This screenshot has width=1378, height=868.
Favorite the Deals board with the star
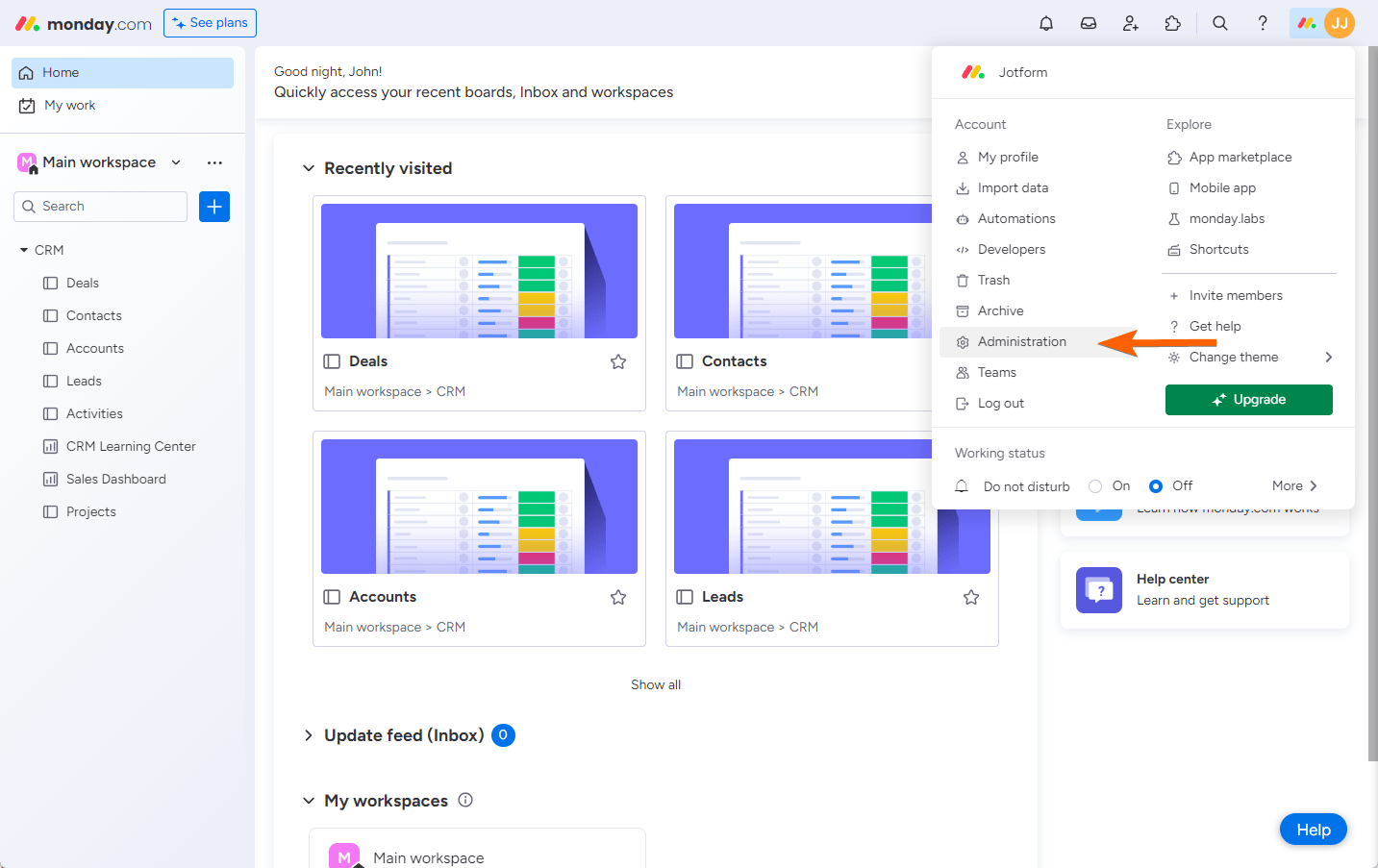(618, 361)
